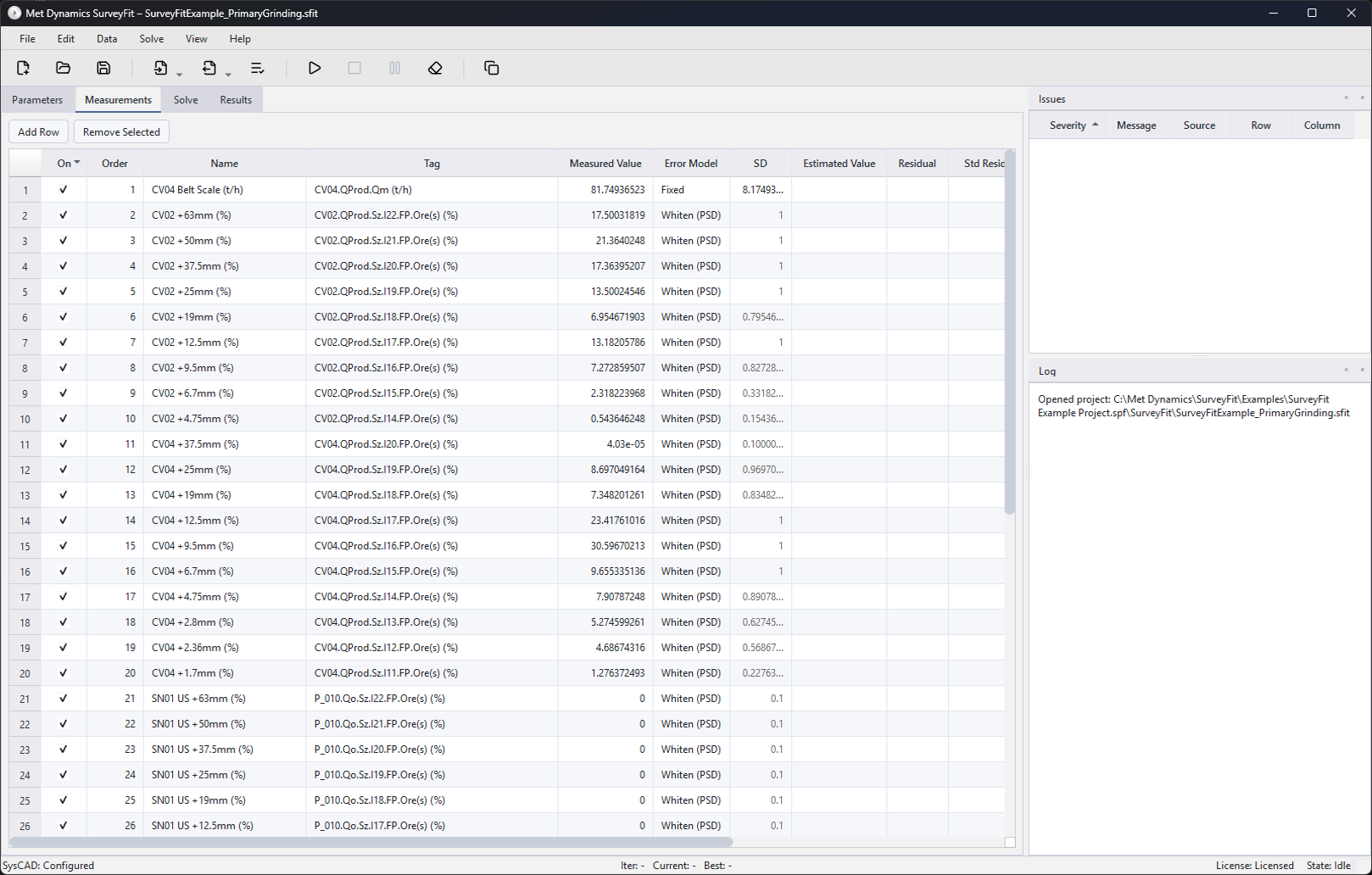Click the eraser clear icon in the toolbar
The width and height of the screenshot is (1372, 875).
click(x=435, y=68)
